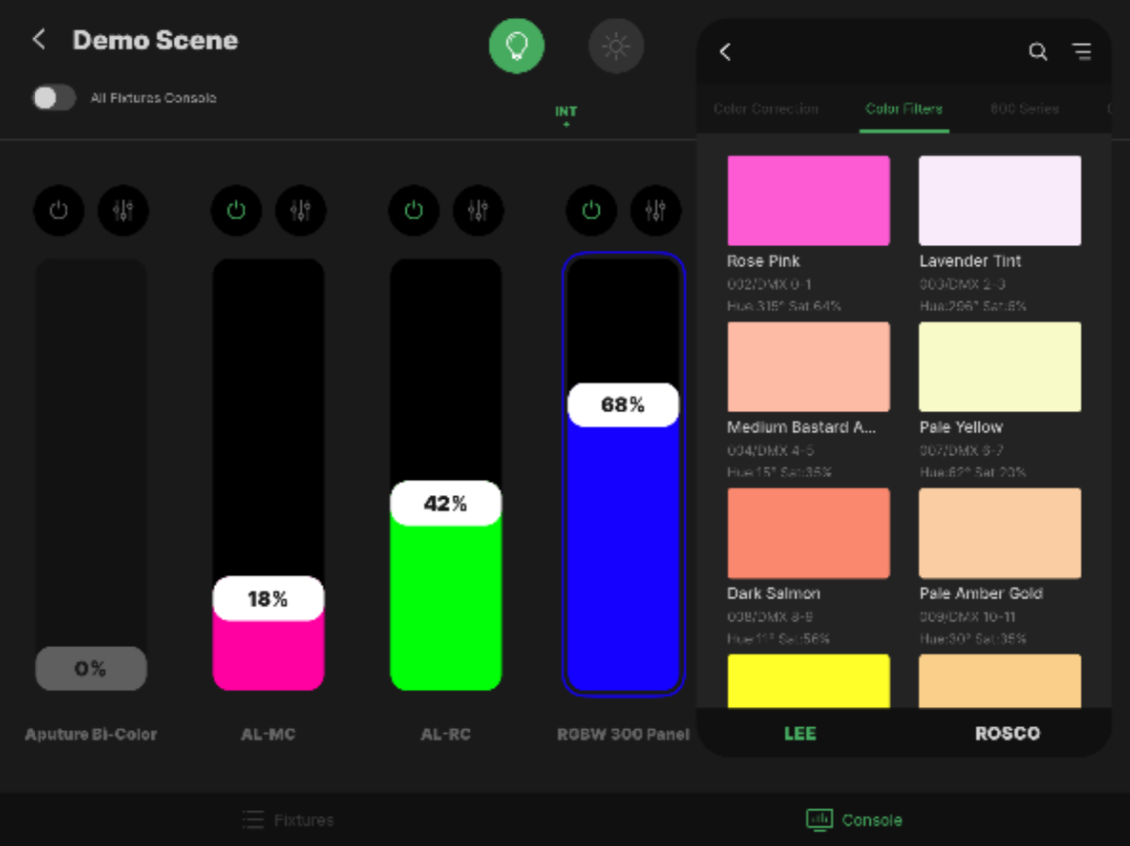Enable the All Fixtures Console switch
Image resolution: width=1130 pixels, height=846 pixels.
(54, 98)
